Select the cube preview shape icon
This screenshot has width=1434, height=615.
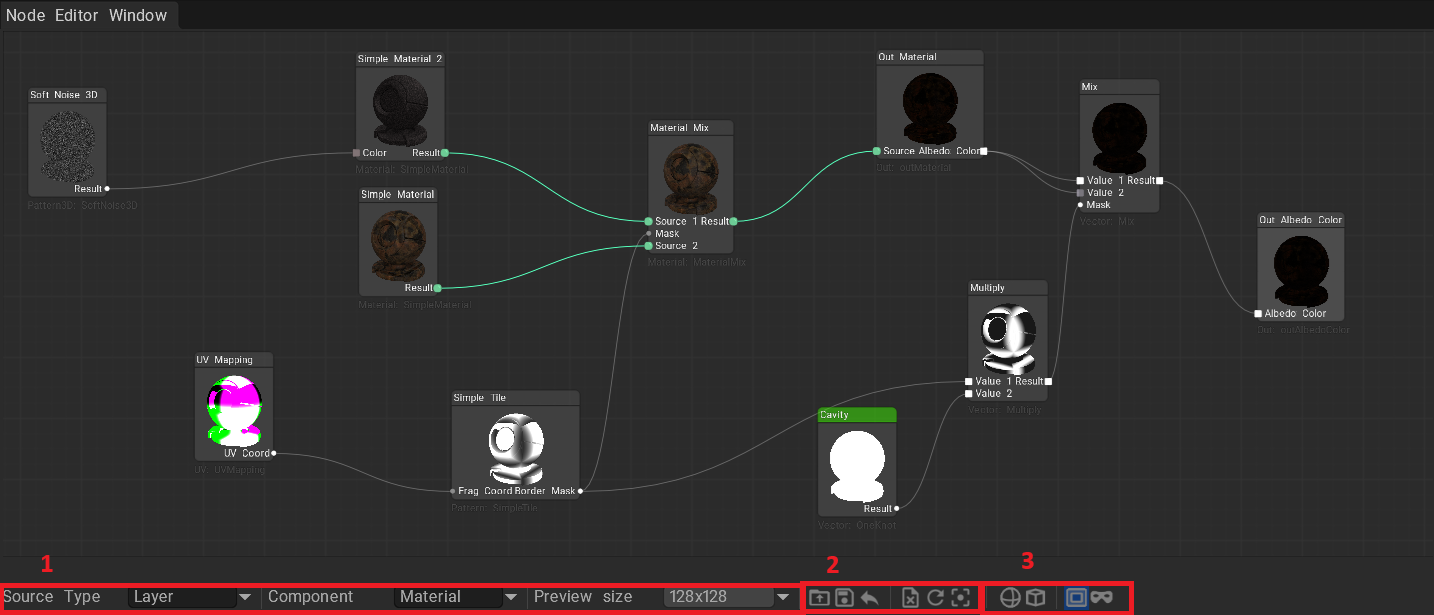coord(1036,597)
